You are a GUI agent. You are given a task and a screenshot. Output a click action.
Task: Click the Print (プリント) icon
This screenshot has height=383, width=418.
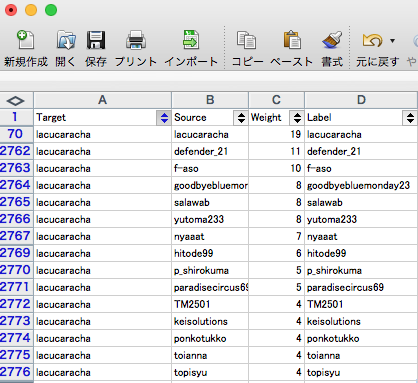[136, 40]
